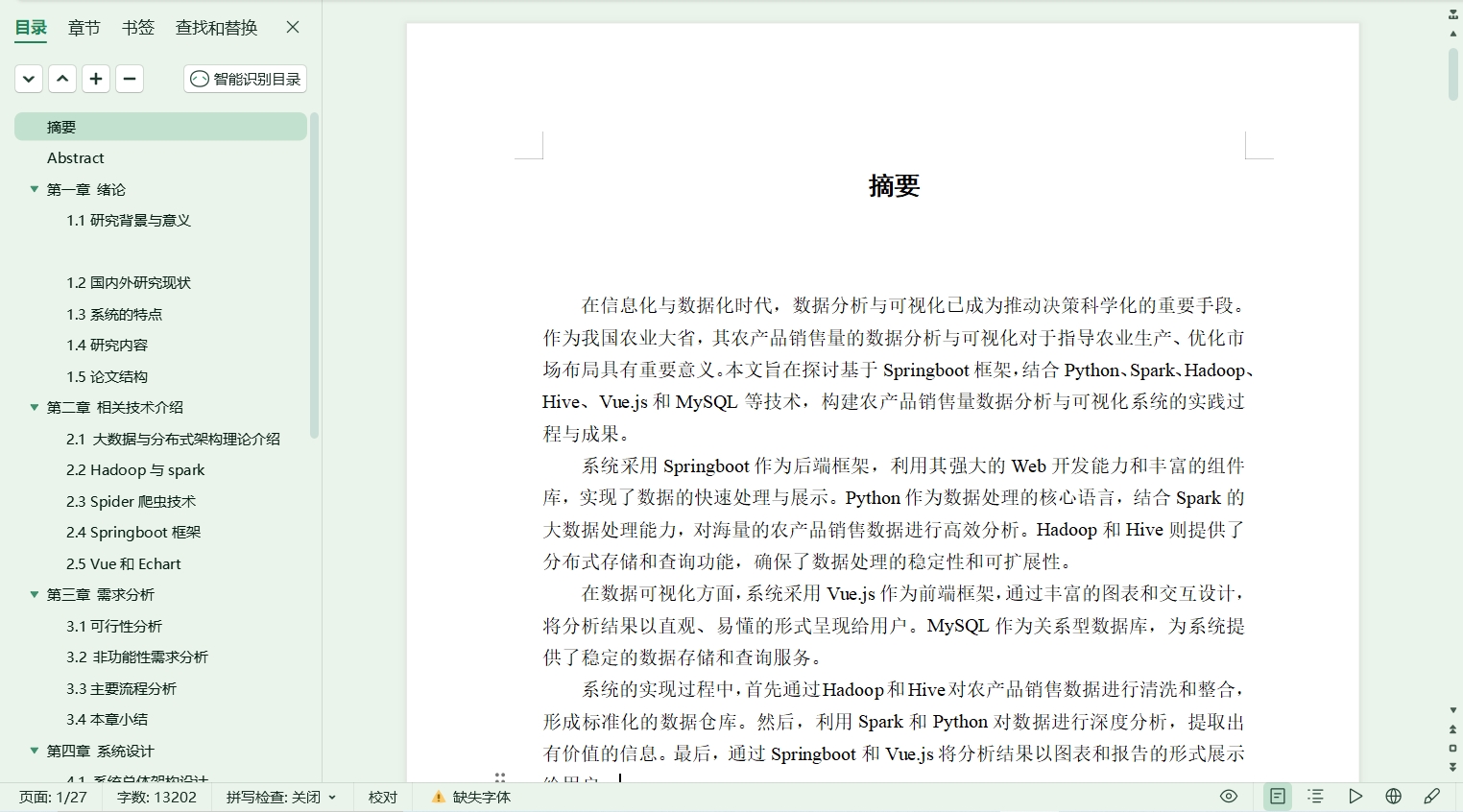1463x812 pixels.
Task: Open the 查找和替换 tab
Action: click(216, 28)
